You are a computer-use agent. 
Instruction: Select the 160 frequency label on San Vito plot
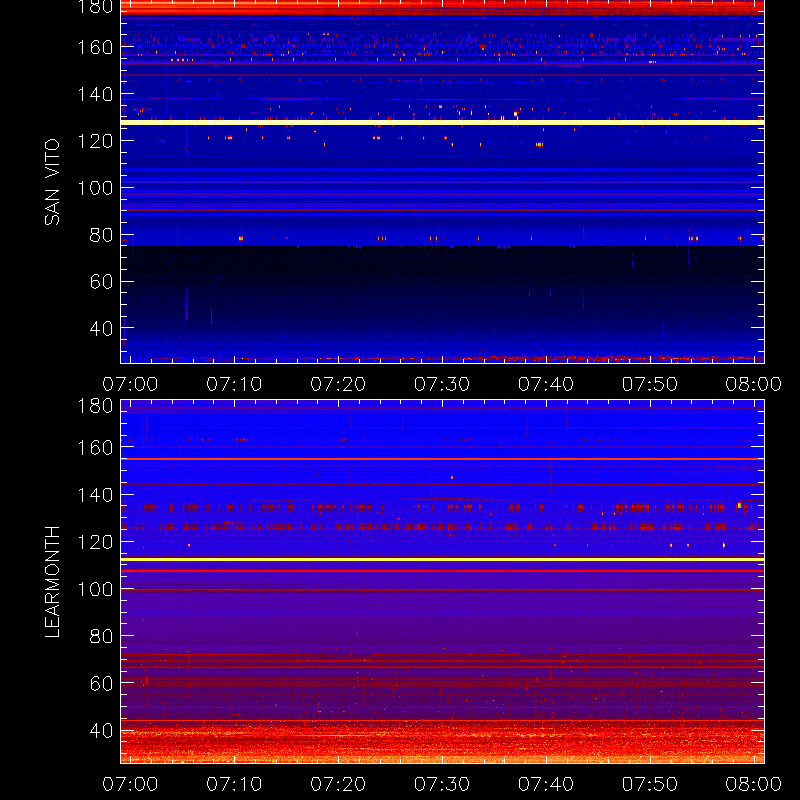click(95, 47)
